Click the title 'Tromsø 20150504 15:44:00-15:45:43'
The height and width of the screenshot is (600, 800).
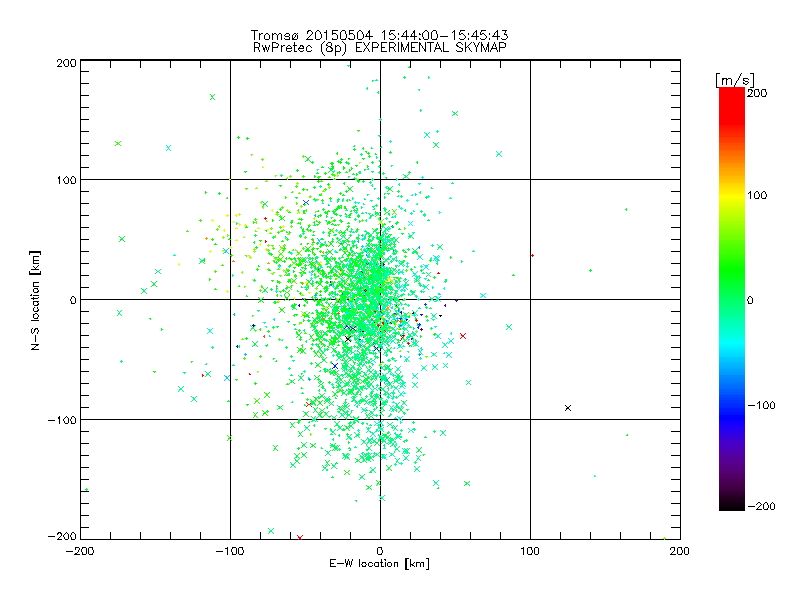[x=379, y=35]
